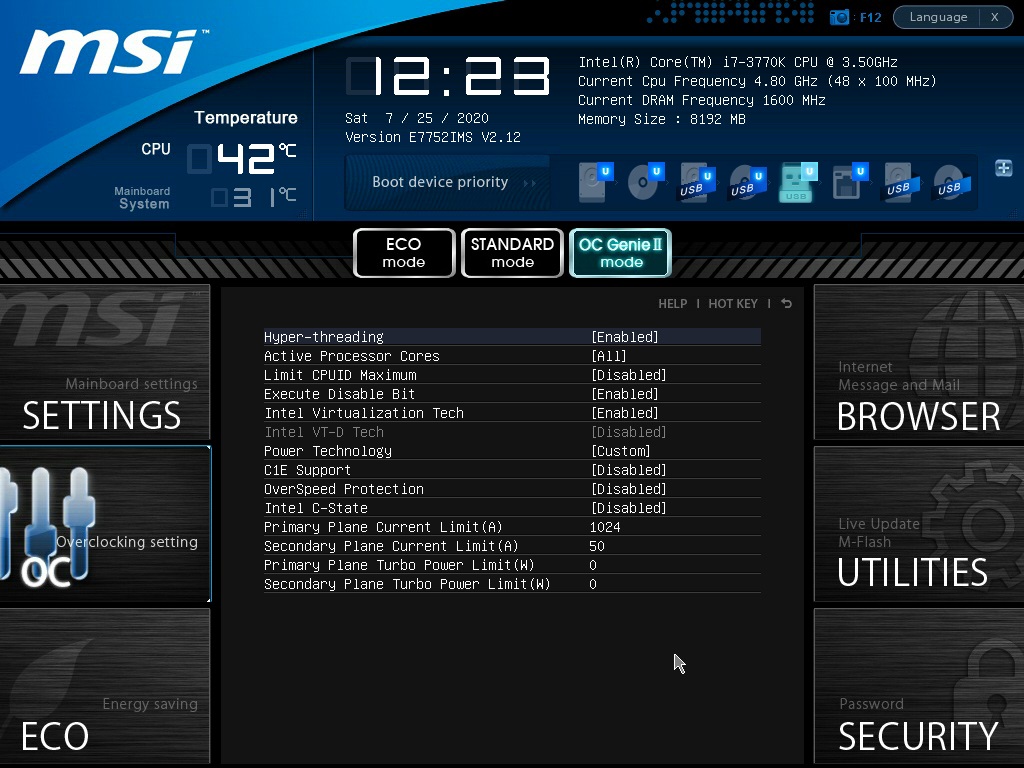Open HELP panel
1024x768 pixels.
coord(673,304)
